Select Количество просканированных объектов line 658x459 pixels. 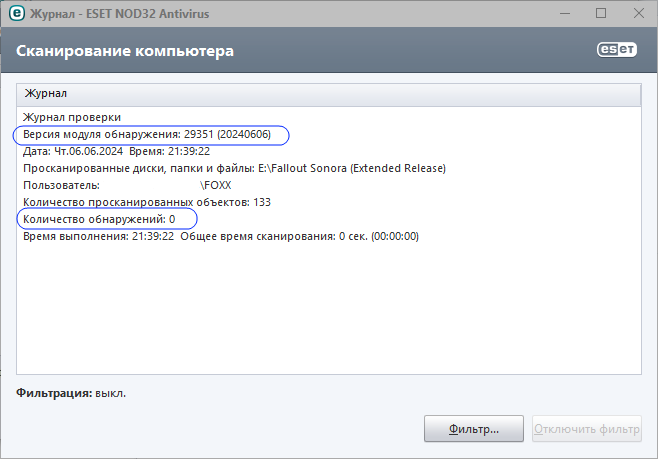(147, 202)
